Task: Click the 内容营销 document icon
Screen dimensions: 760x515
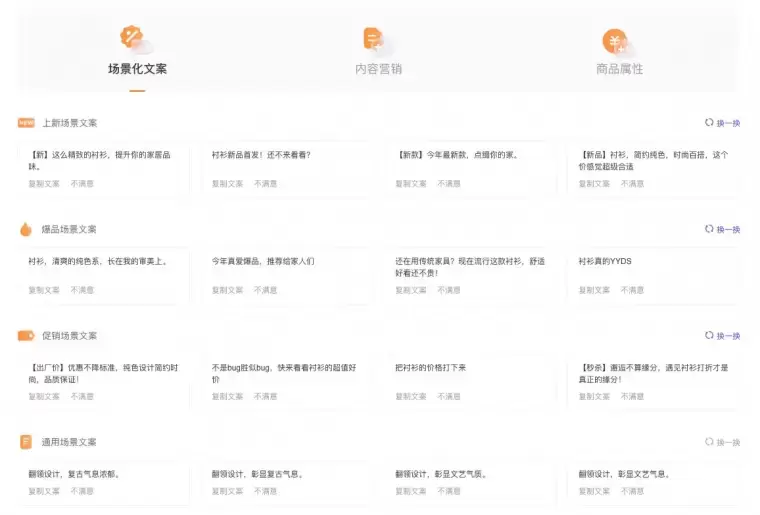Action: point(373,39)
